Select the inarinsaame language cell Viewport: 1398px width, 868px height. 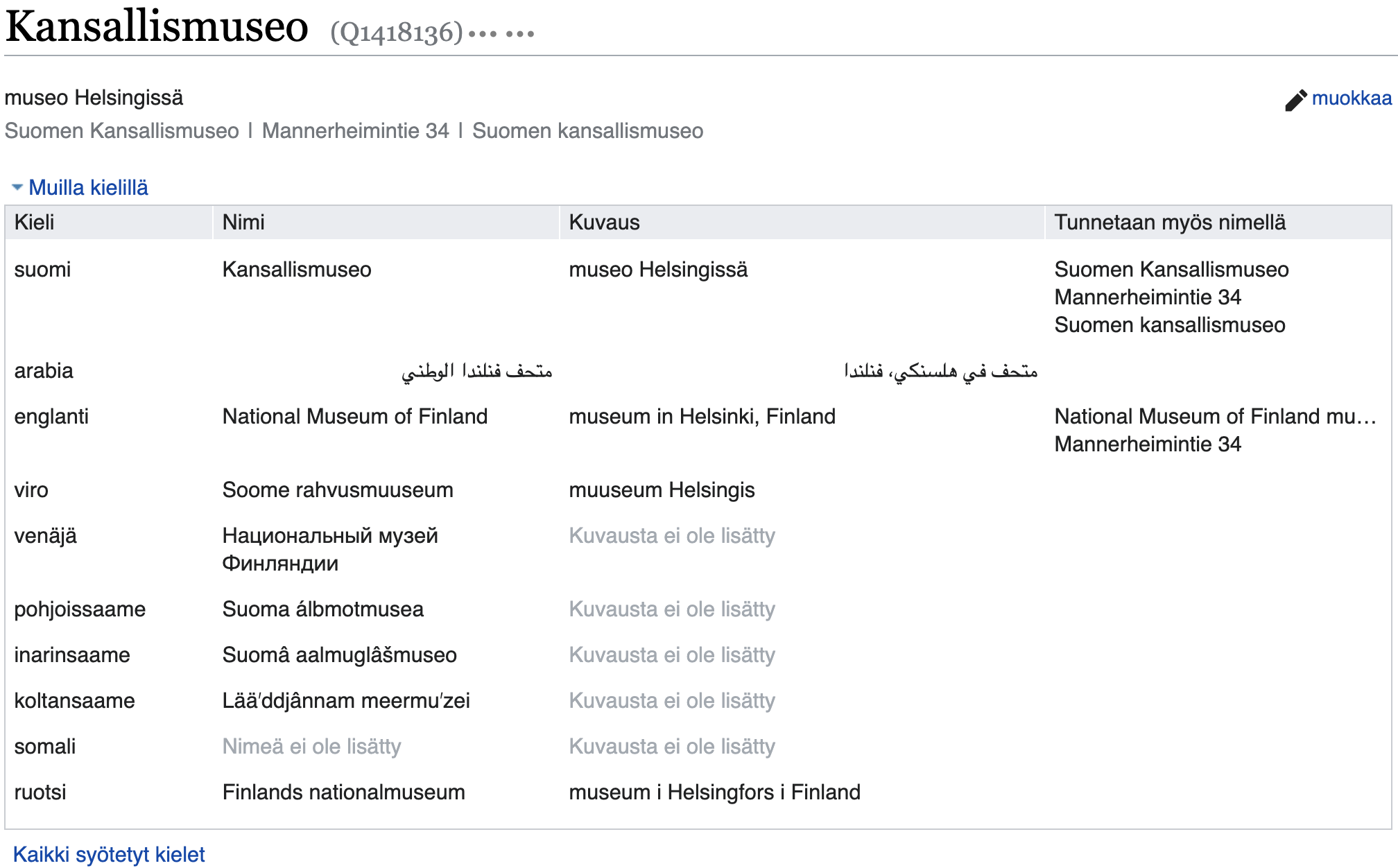point(72,655)
